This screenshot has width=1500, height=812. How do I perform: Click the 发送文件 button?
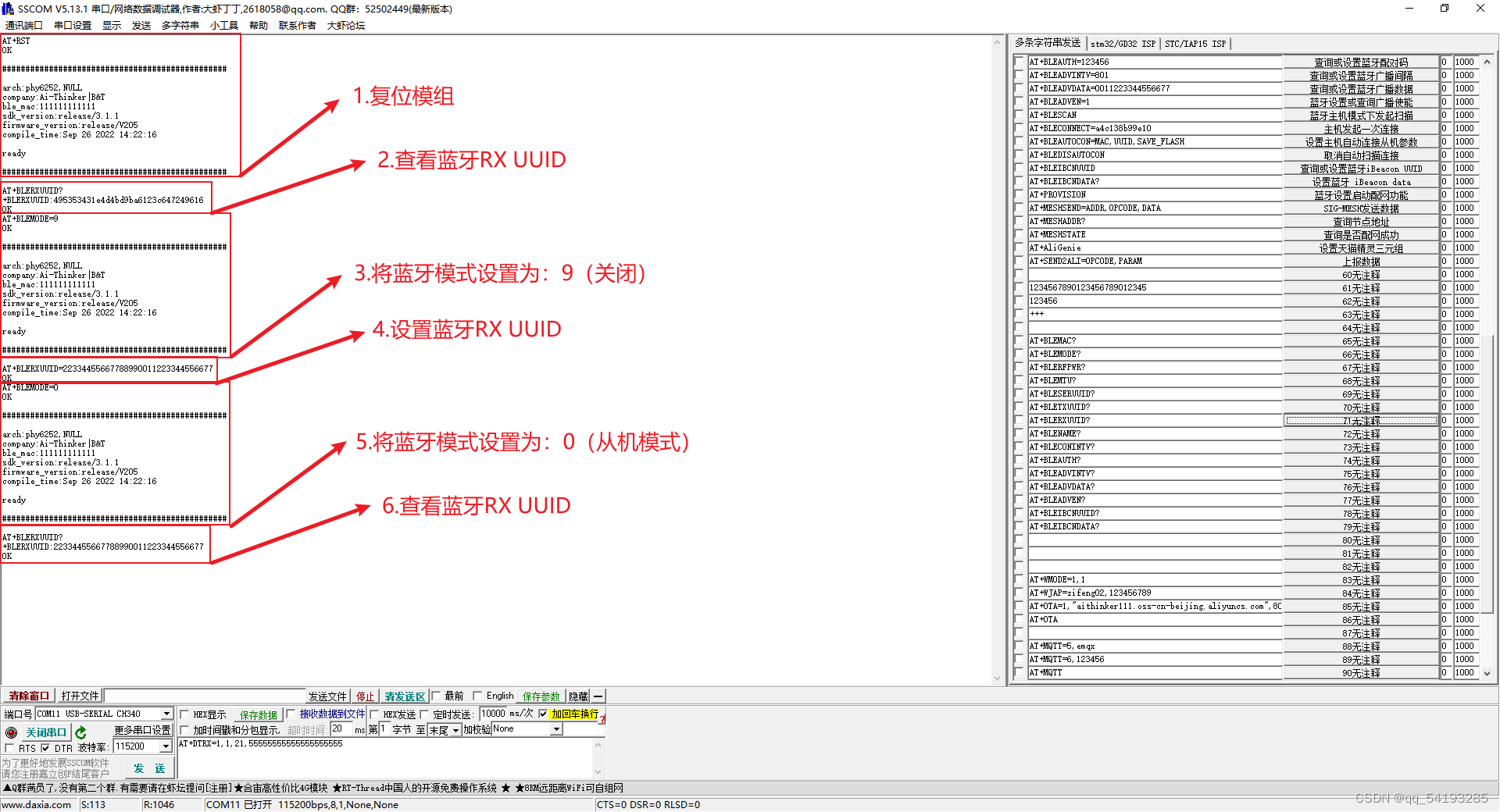click(x=327, y=696)
